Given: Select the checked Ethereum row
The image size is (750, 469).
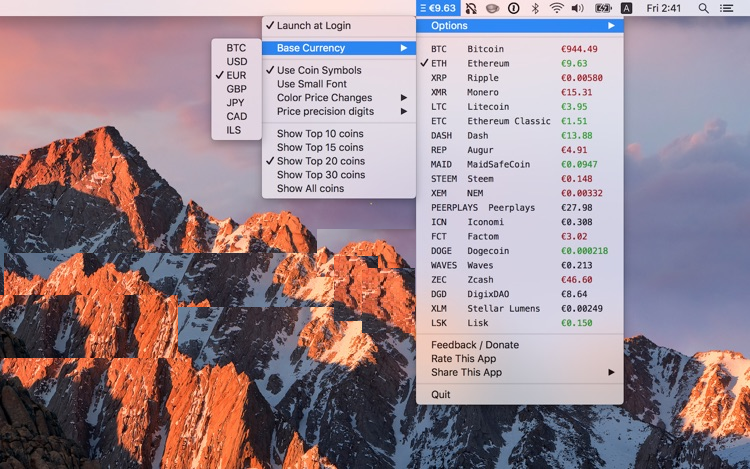Looking at the screenshot, I should click(x=519, y=64).
